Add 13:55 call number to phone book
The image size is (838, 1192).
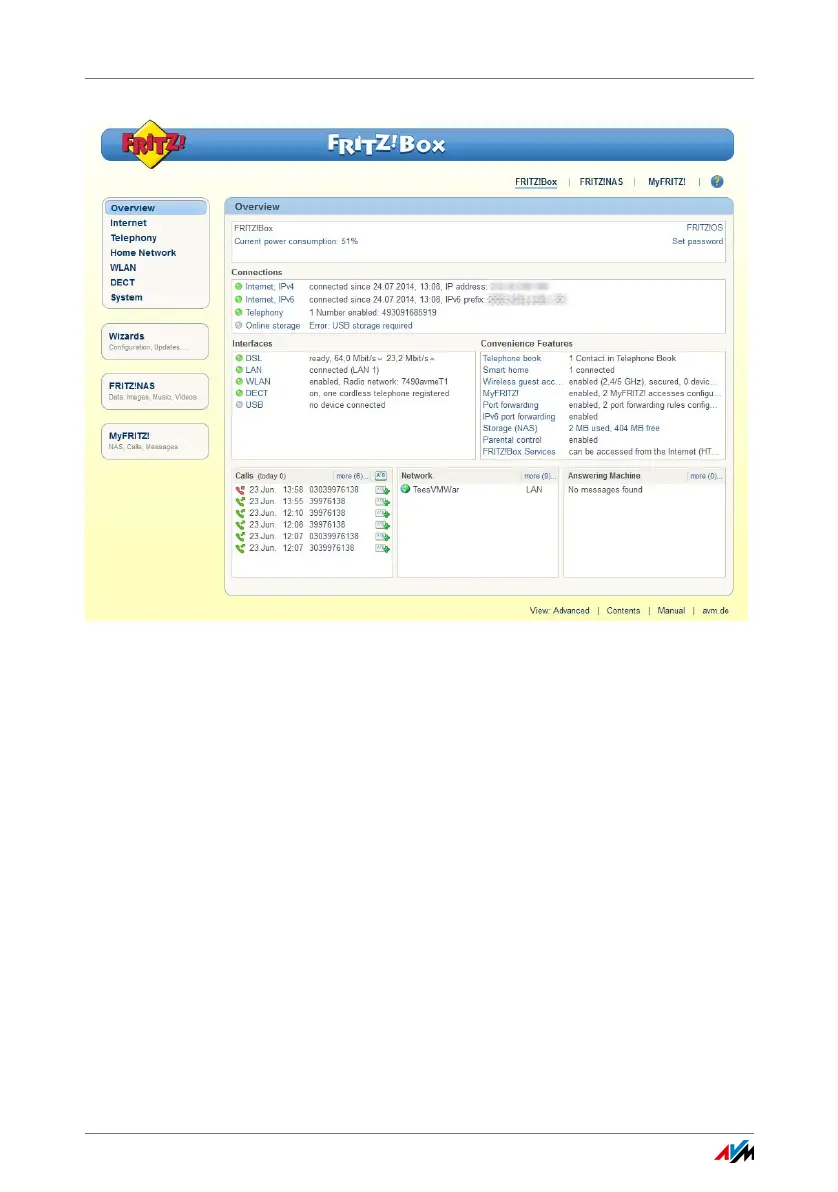pos(382,502)
